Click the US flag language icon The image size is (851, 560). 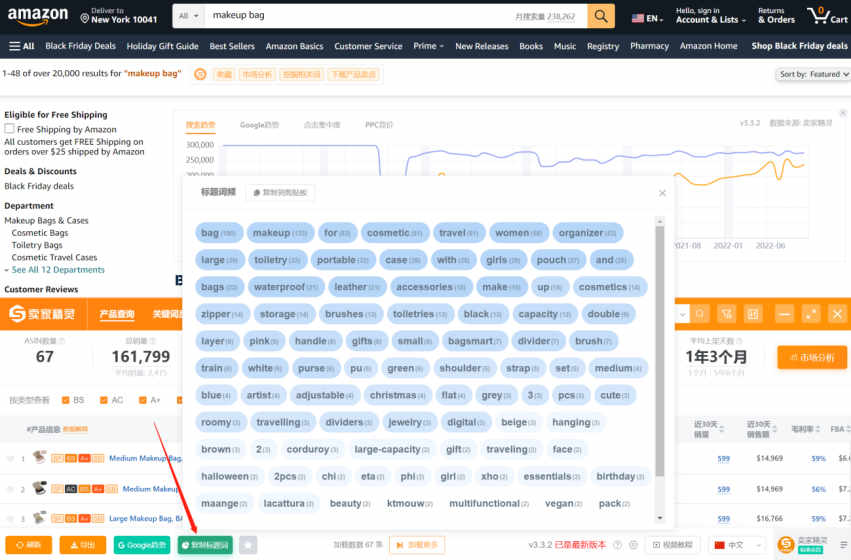click(x=638, y=18)
